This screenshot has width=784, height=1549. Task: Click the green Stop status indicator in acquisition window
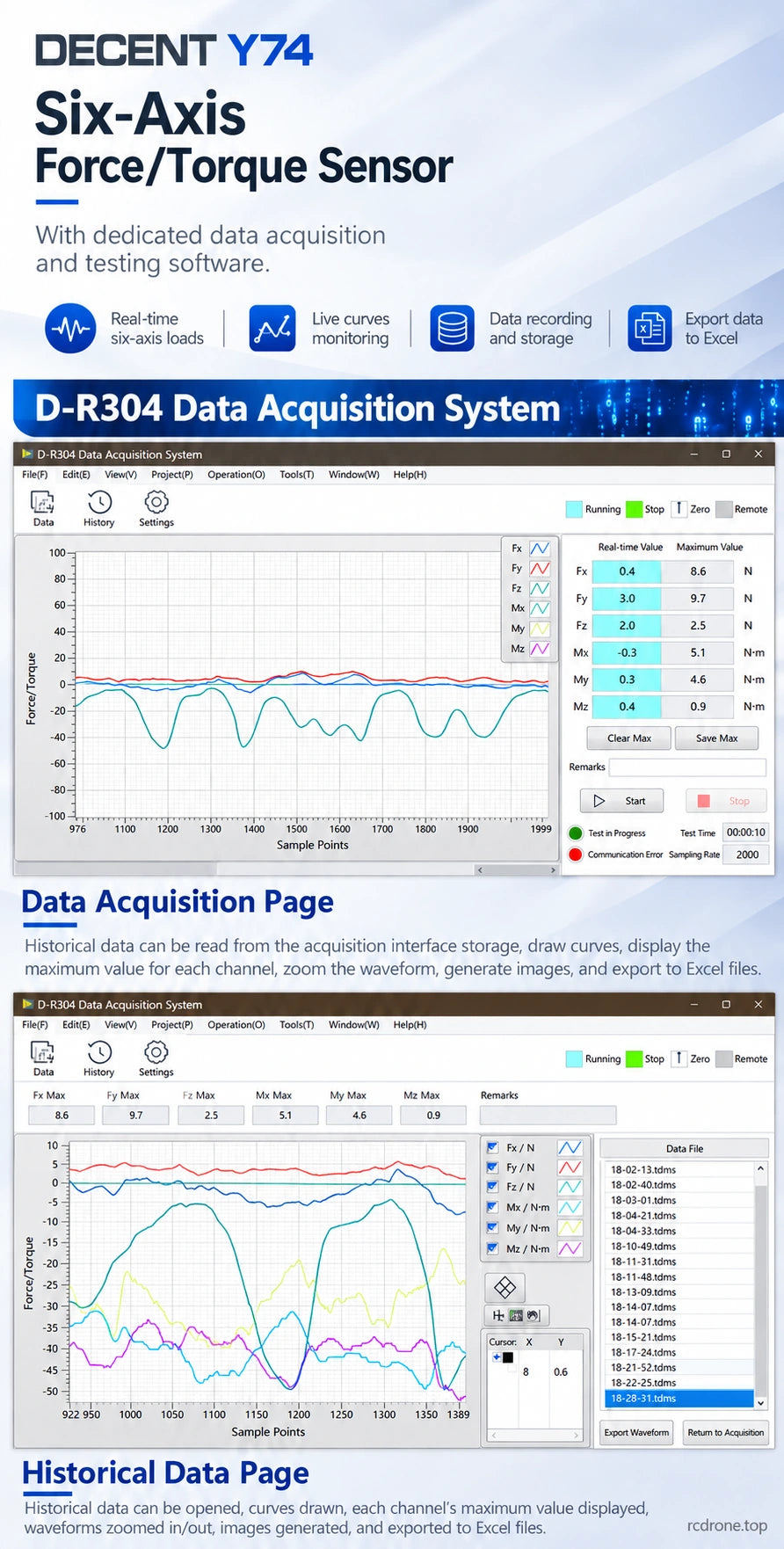coord(634,509)
